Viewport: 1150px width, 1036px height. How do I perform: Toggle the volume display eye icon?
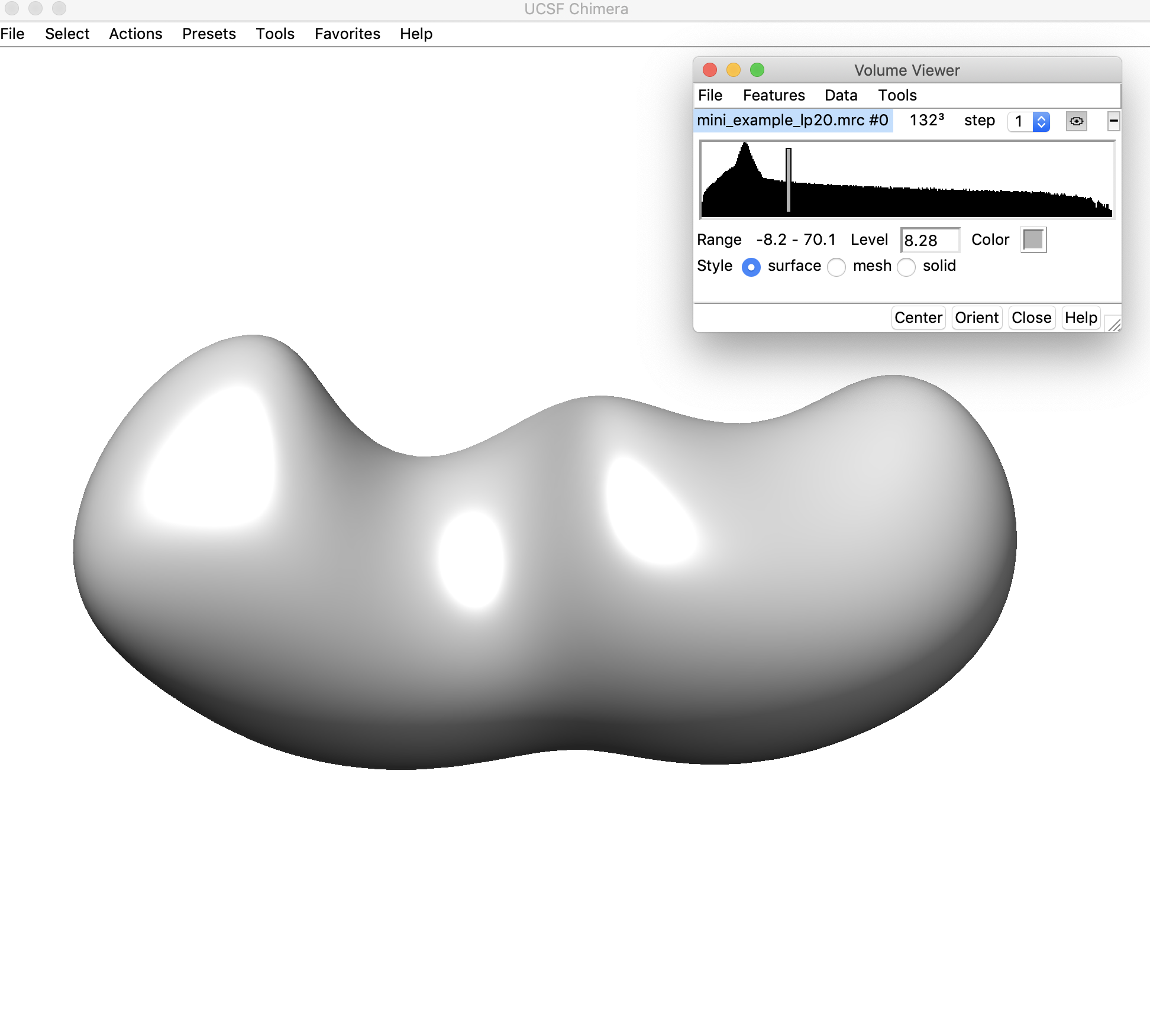(x=1076, y=121)
